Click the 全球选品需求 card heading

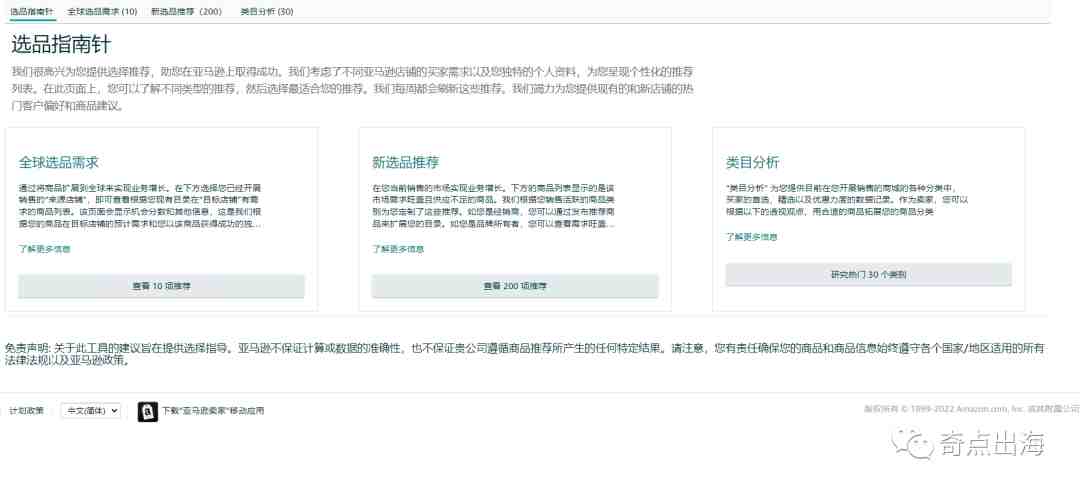click(59, 163)
